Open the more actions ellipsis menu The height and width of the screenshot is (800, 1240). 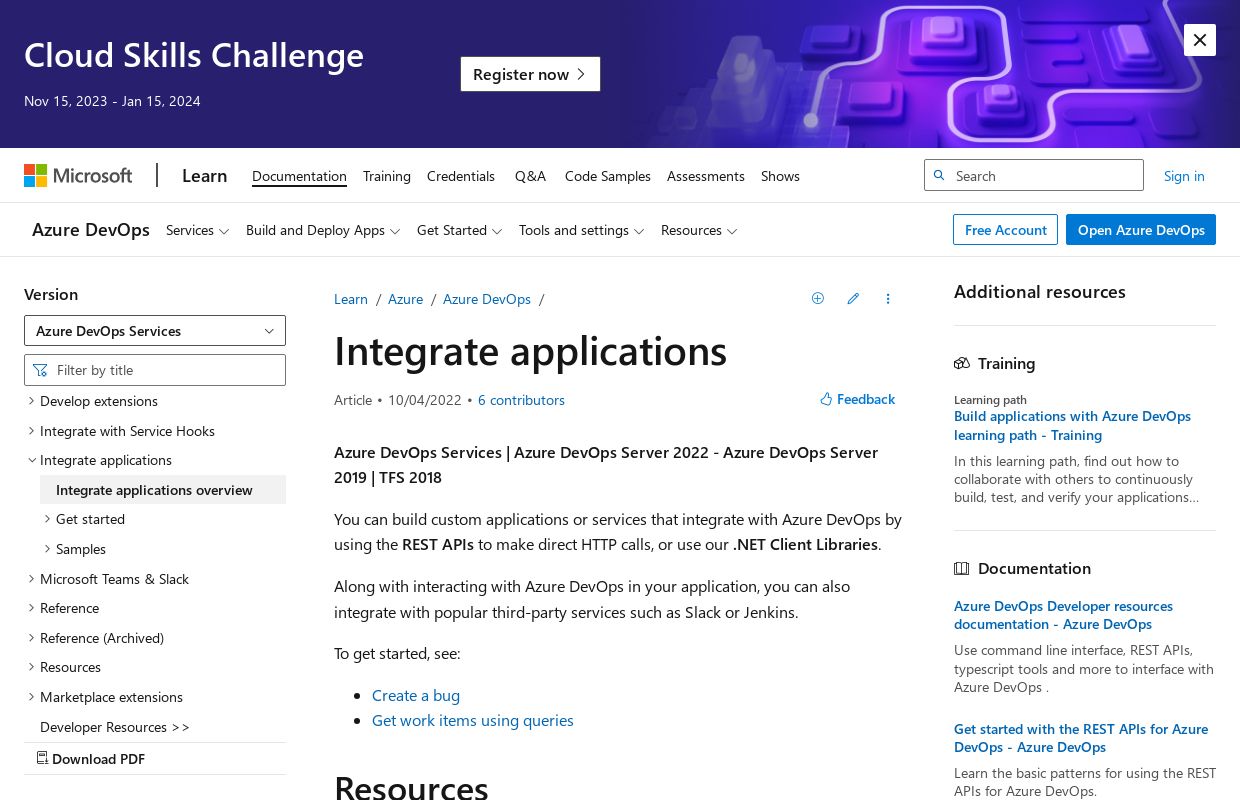click(888, 298)
